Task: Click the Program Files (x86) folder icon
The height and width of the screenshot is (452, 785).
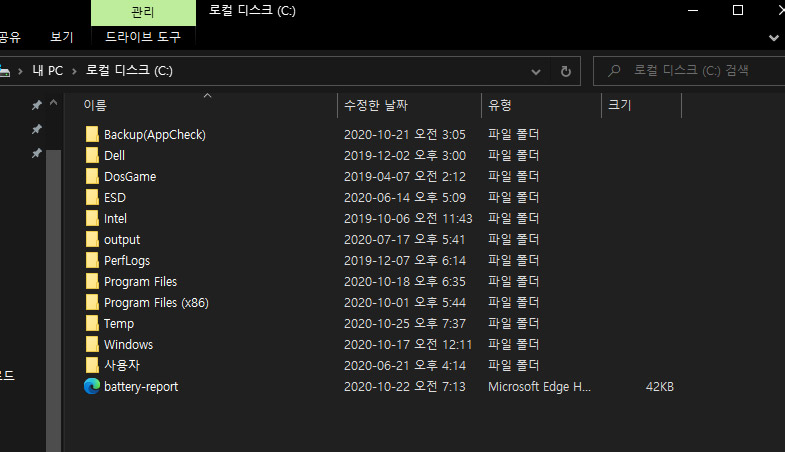Action: pyautogui.click(x=92, y=302)
